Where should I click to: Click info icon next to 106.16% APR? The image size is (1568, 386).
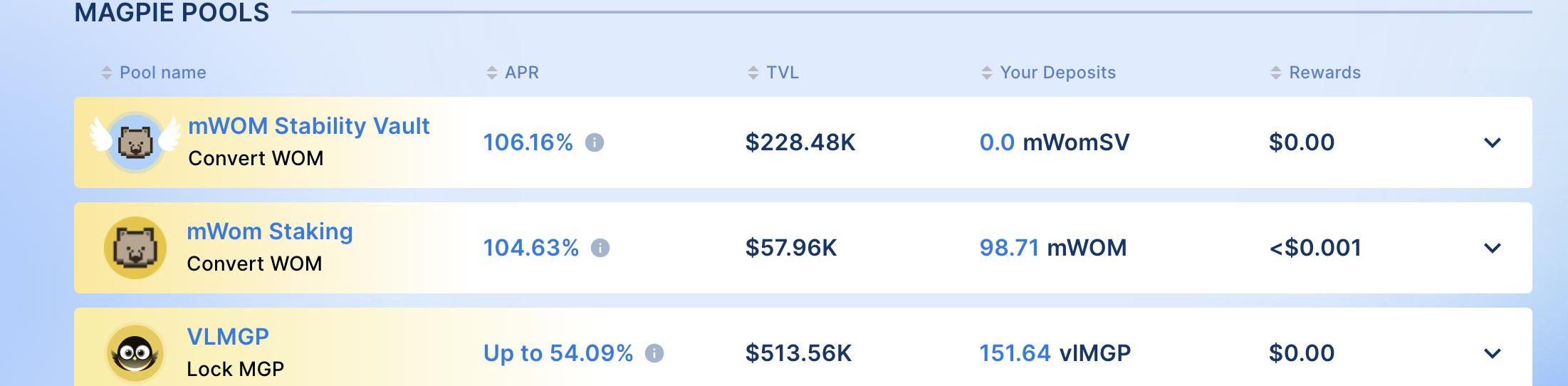[x=595, y=143]
